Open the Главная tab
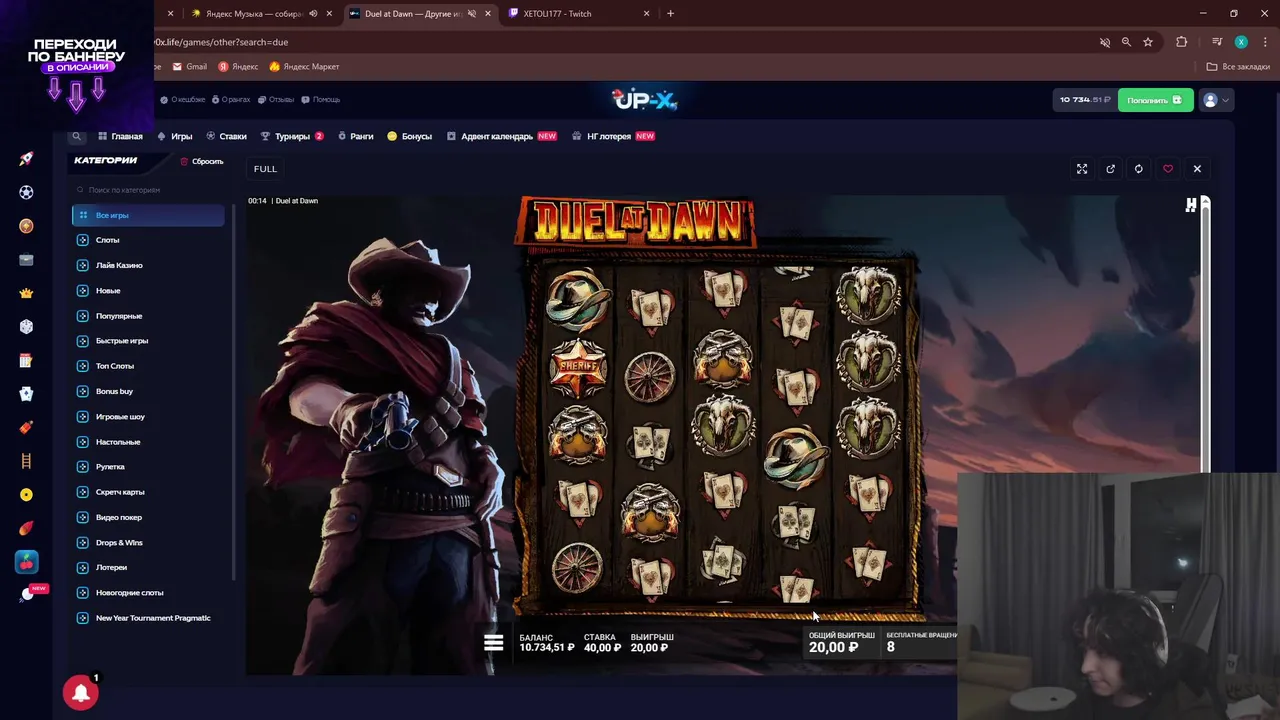Viewport: 1280px width, 720px height. click(120, 136)
